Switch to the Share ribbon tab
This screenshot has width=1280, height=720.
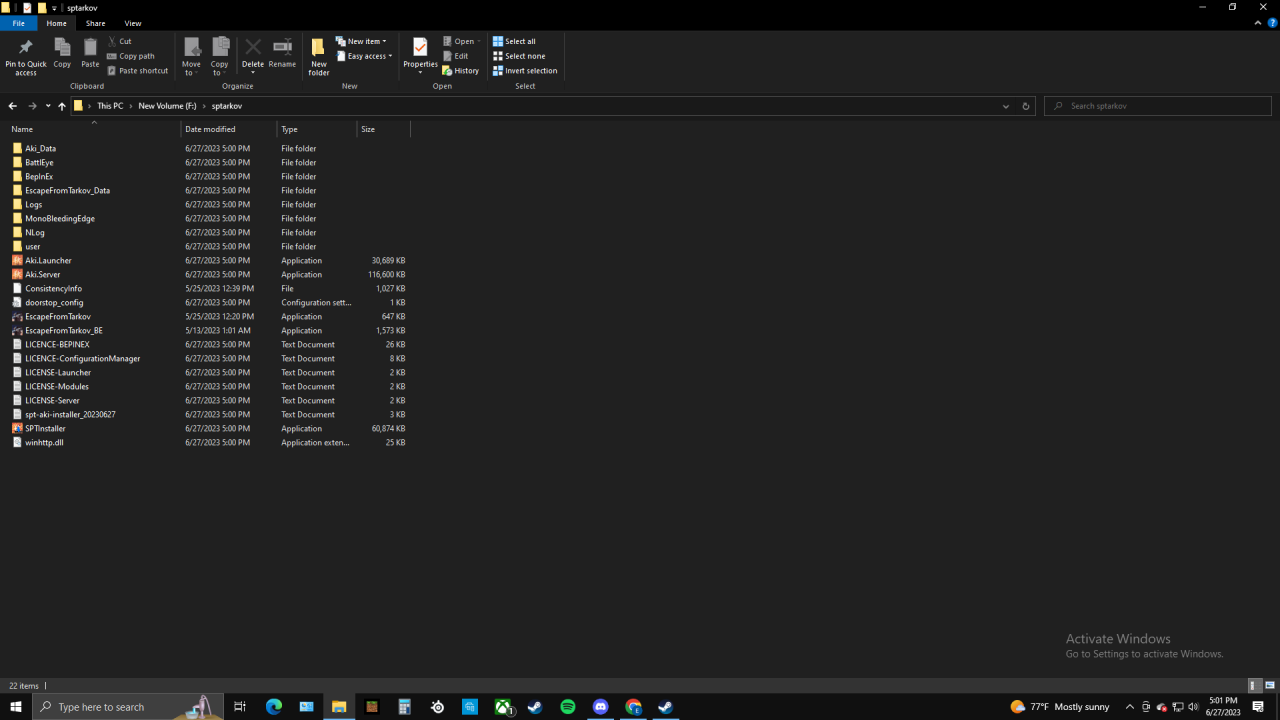(x=95, y=23)
